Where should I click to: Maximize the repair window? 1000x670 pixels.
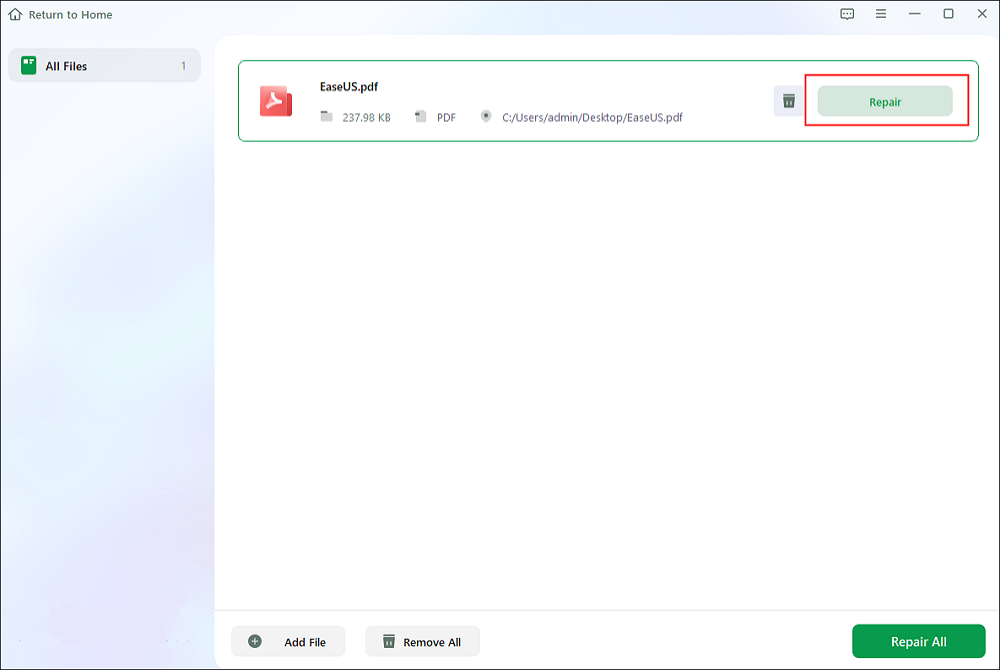(948, 13)
